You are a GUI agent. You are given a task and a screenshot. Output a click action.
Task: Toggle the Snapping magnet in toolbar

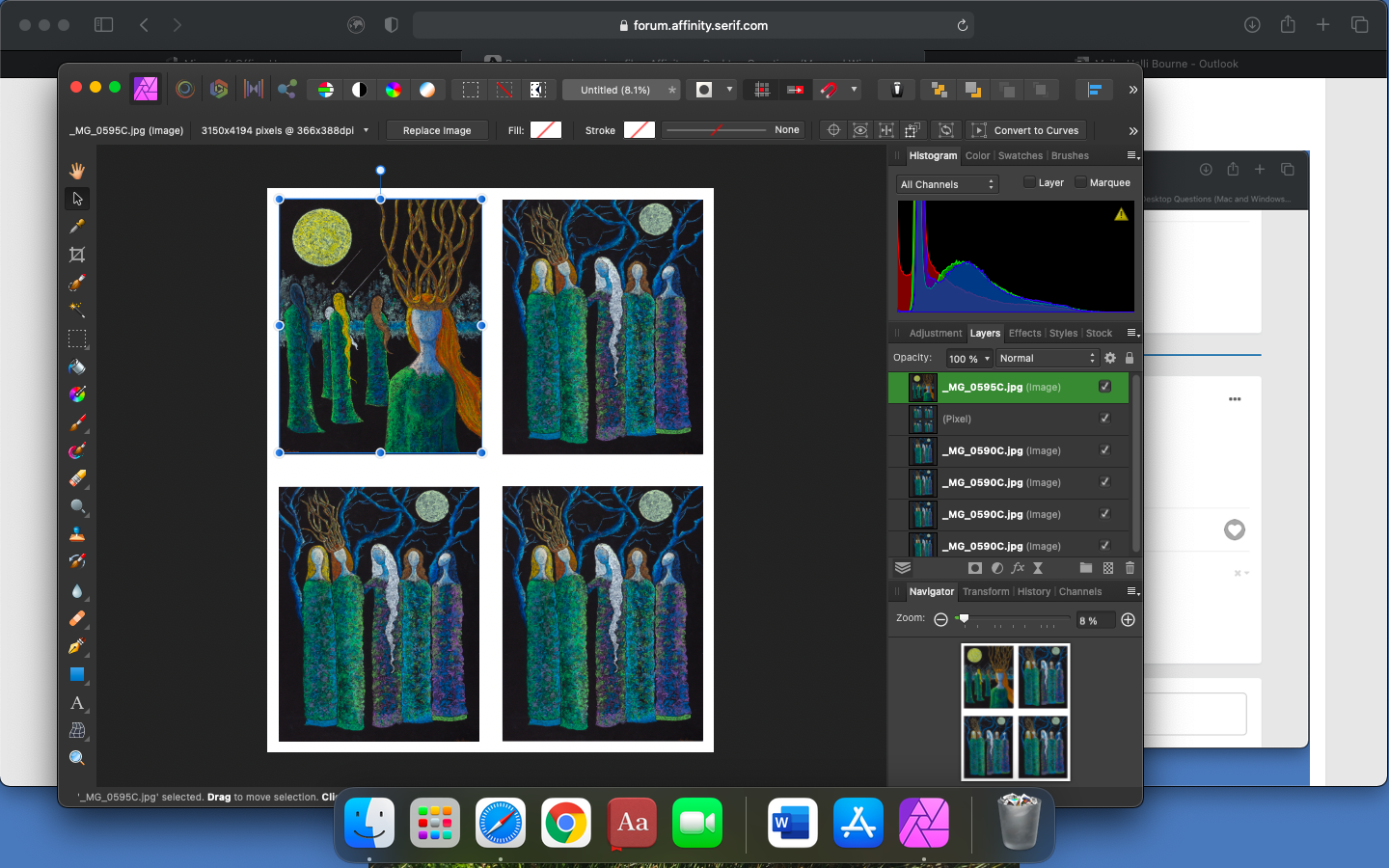pyautogui.click(x=830, y=90)
